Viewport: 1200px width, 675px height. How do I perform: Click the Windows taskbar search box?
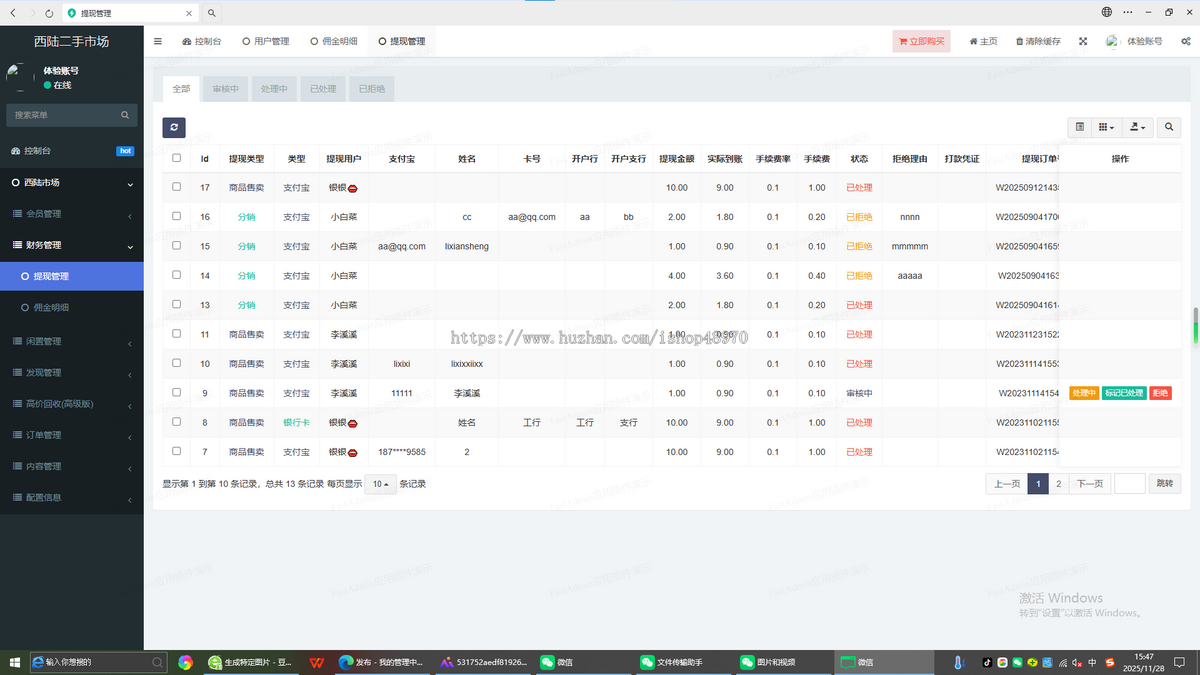click(98, 662)
